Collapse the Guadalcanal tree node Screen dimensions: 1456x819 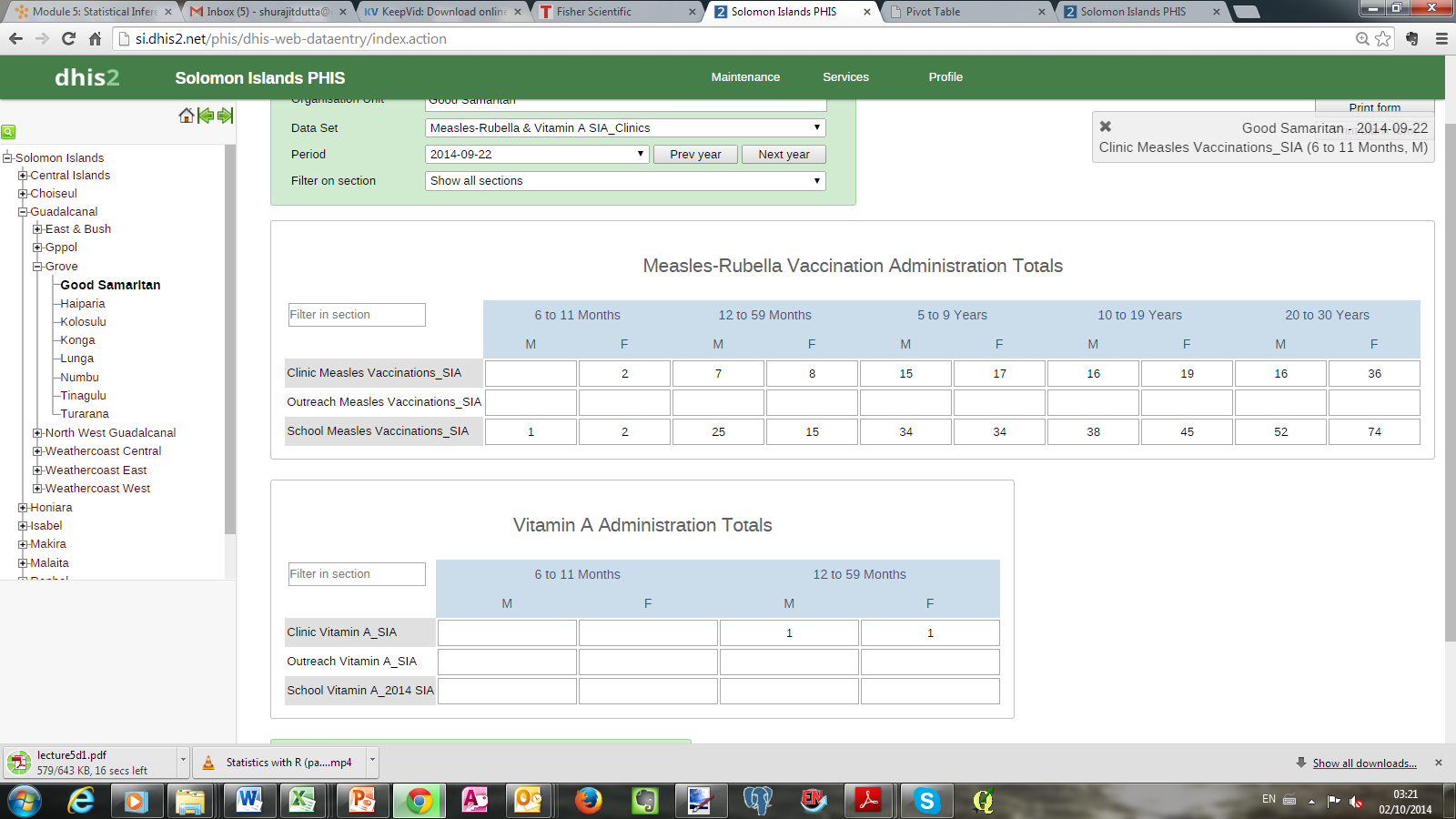[23, 212]
